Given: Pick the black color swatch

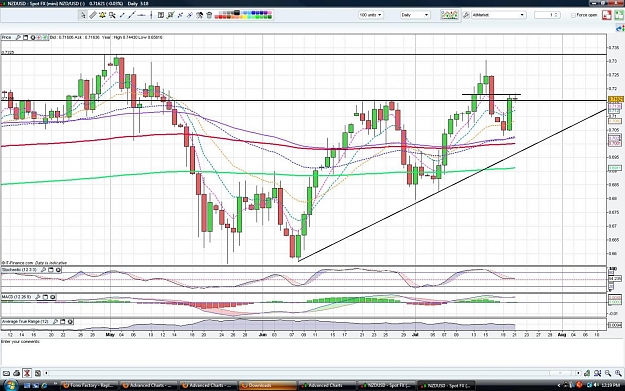Looking at the screenshot, I should pyautogui.click(x=237, y=13).
